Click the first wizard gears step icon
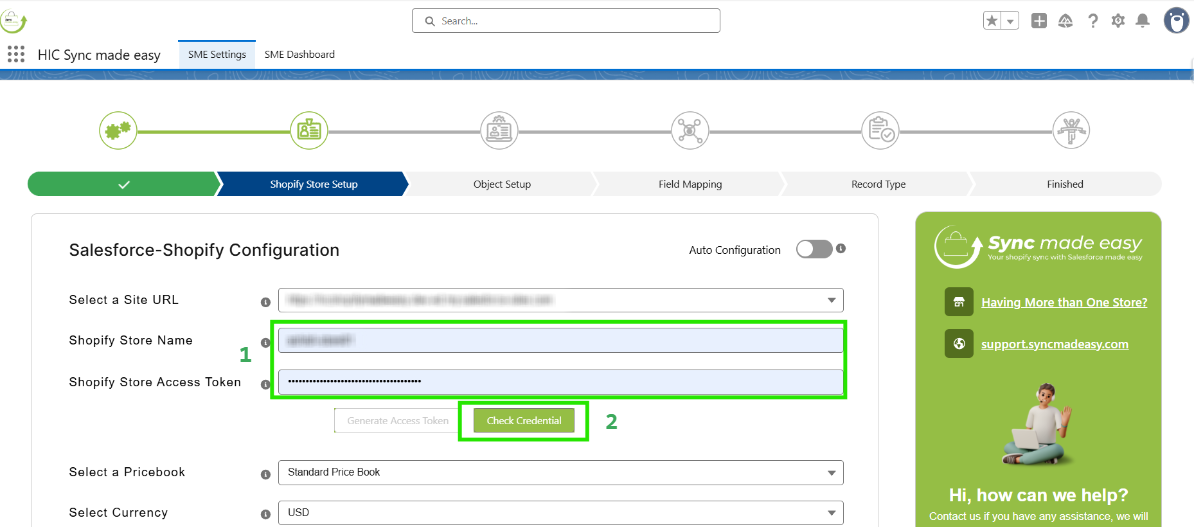 (118, 130)
